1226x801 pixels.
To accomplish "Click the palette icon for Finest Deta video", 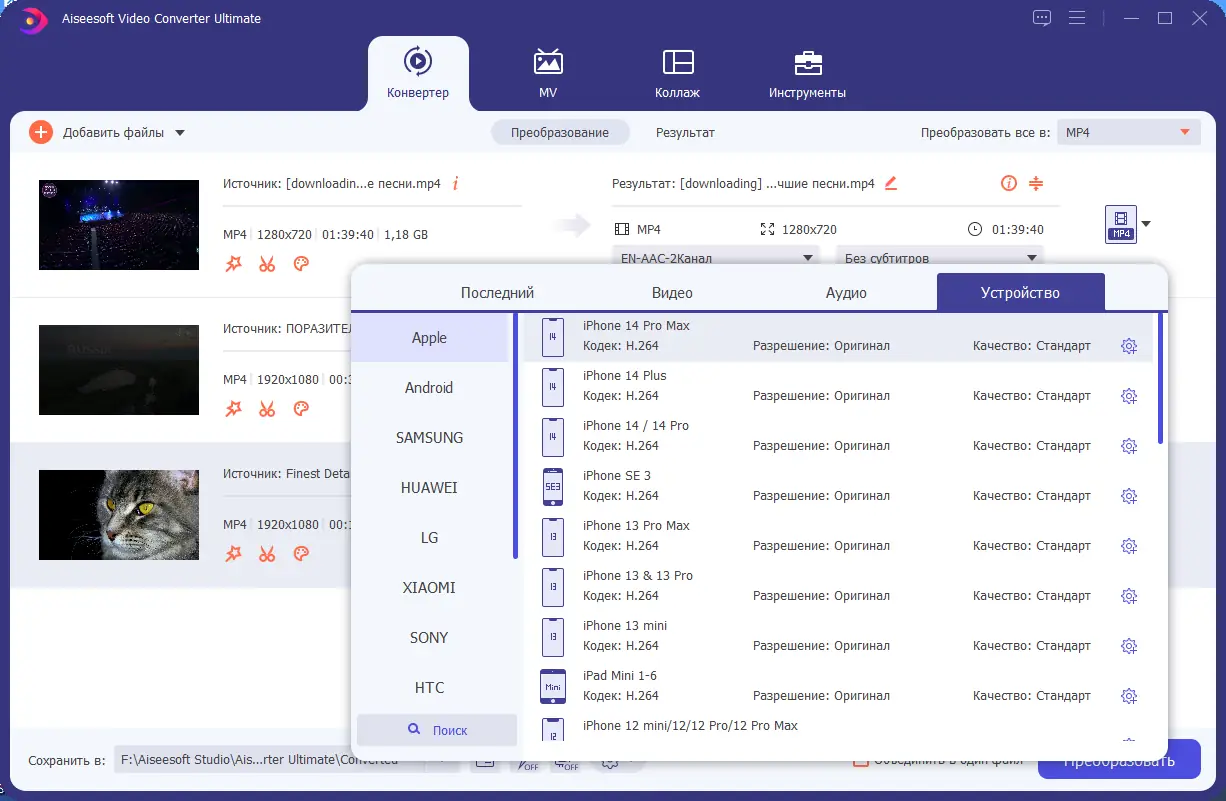I will (x=301, y=554).
